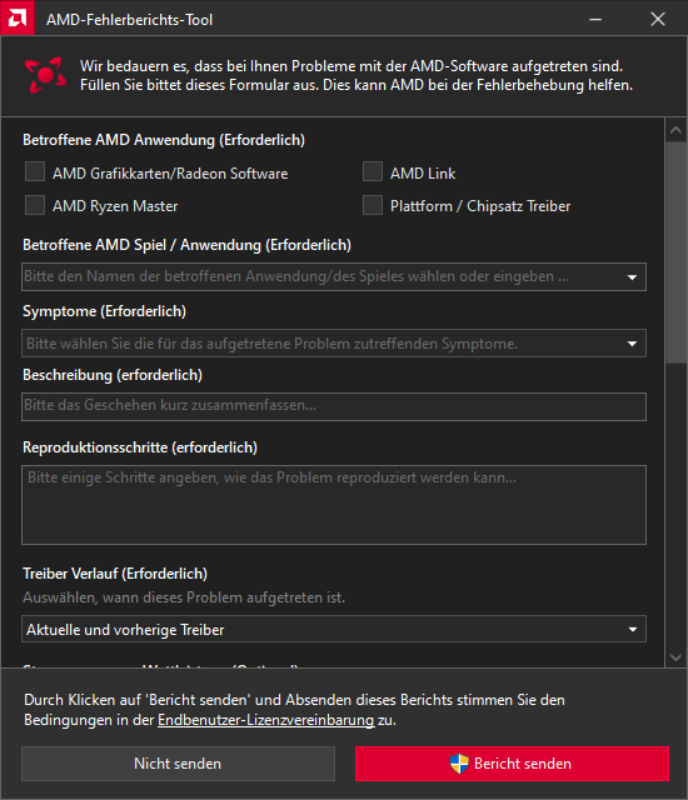Click the 'Beschreibung (erforderlich)' label
Image resolution: width=688 pixels, height=800 pixels.
(x=112, y=375)
